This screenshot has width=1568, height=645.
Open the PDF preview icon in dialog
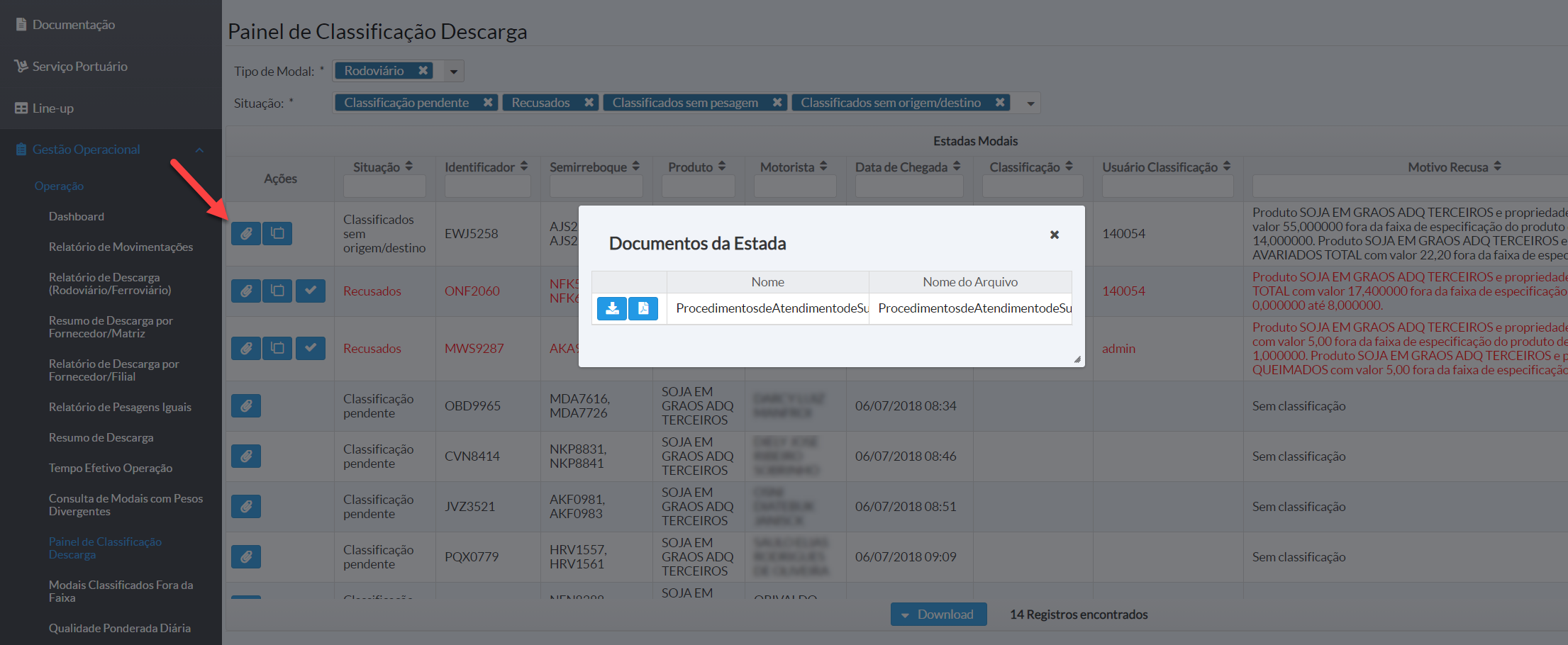coord(643,308)
